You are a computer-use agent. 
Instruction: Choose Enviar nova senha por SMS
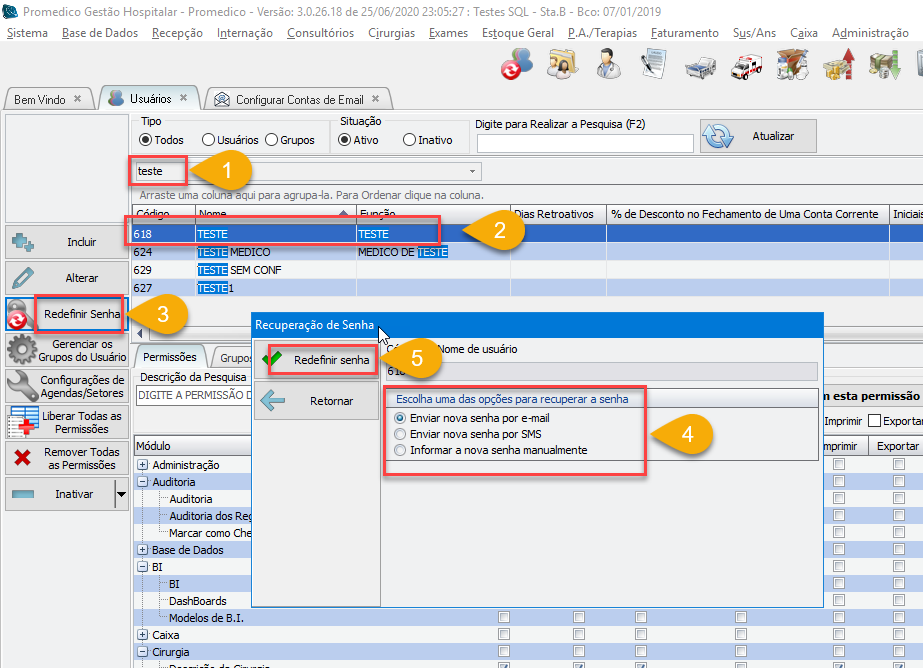[x=401, y=434]
